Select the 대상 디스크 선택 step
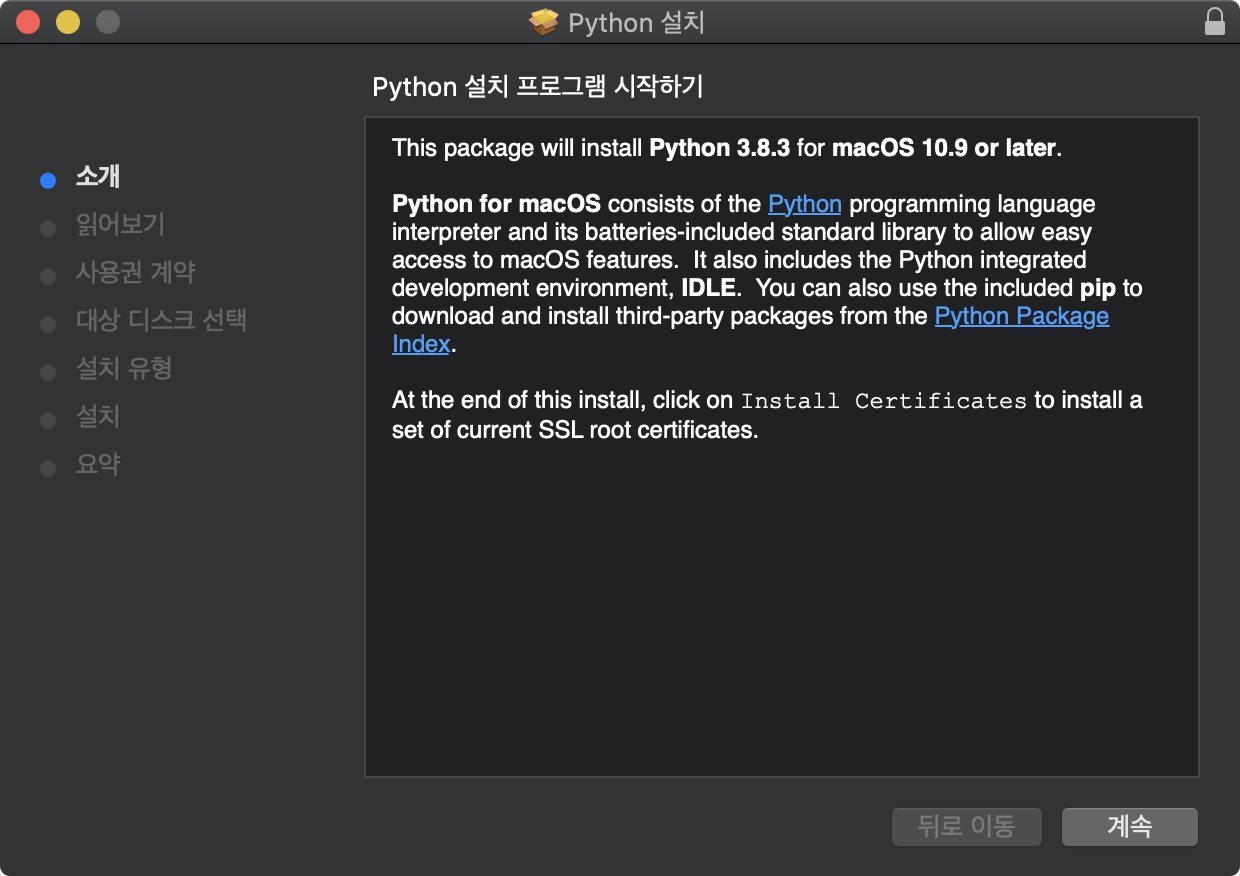1240x876 pixels. click(x=161, y=321)
